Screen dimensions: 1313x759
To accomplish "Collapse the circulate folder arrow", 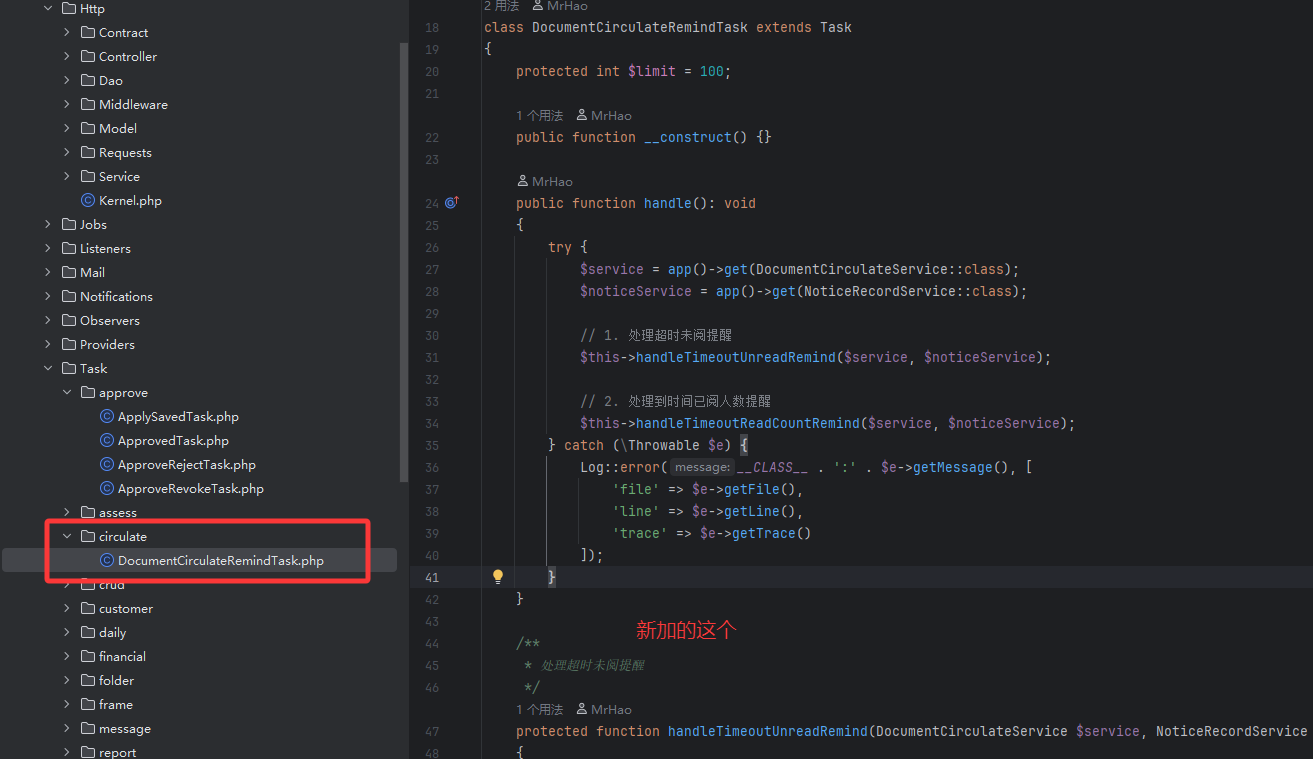I will (x=67, y=537).
